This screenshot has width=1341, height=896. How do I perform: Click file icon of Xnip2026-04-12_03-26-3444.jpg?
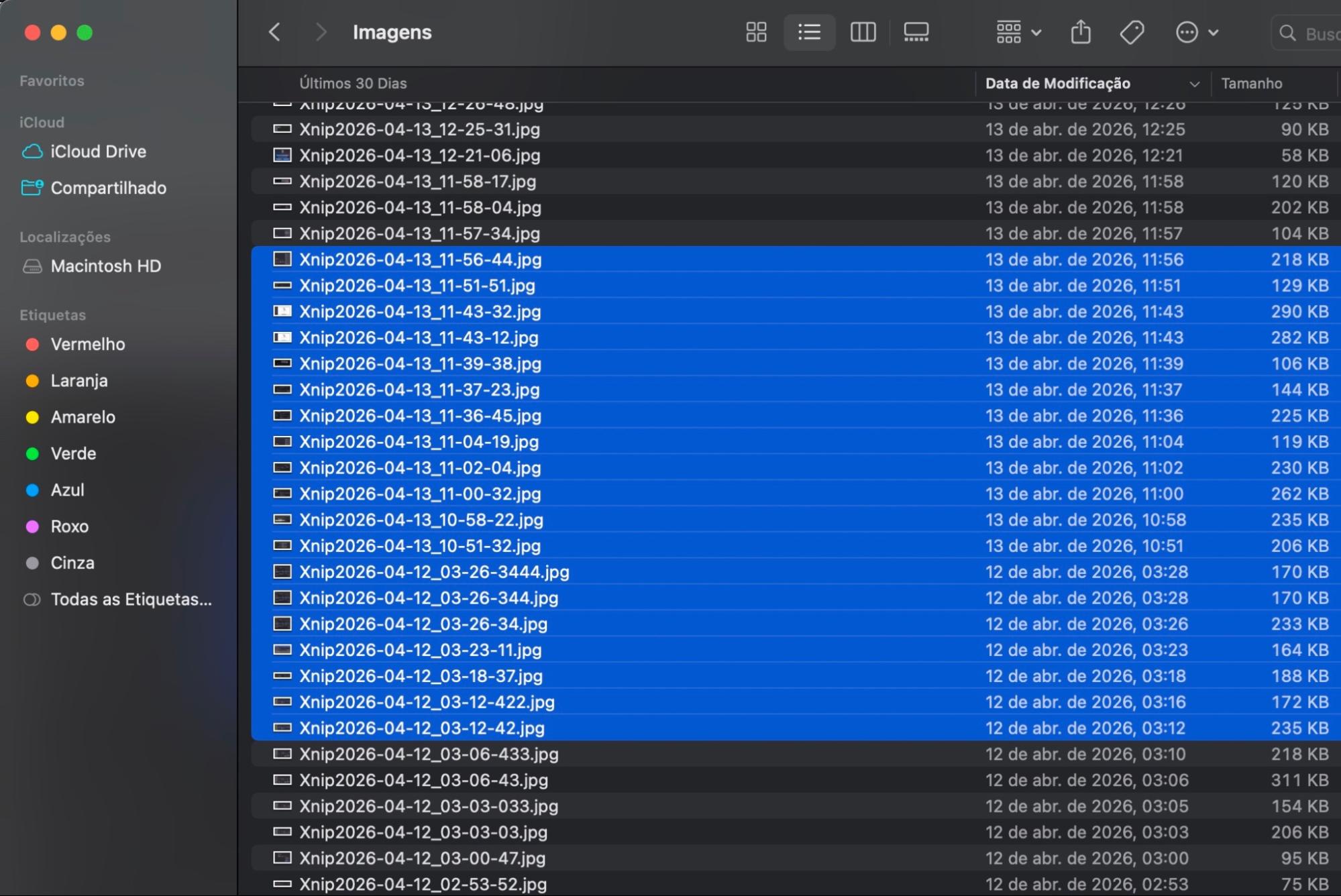tap(282, 571)
